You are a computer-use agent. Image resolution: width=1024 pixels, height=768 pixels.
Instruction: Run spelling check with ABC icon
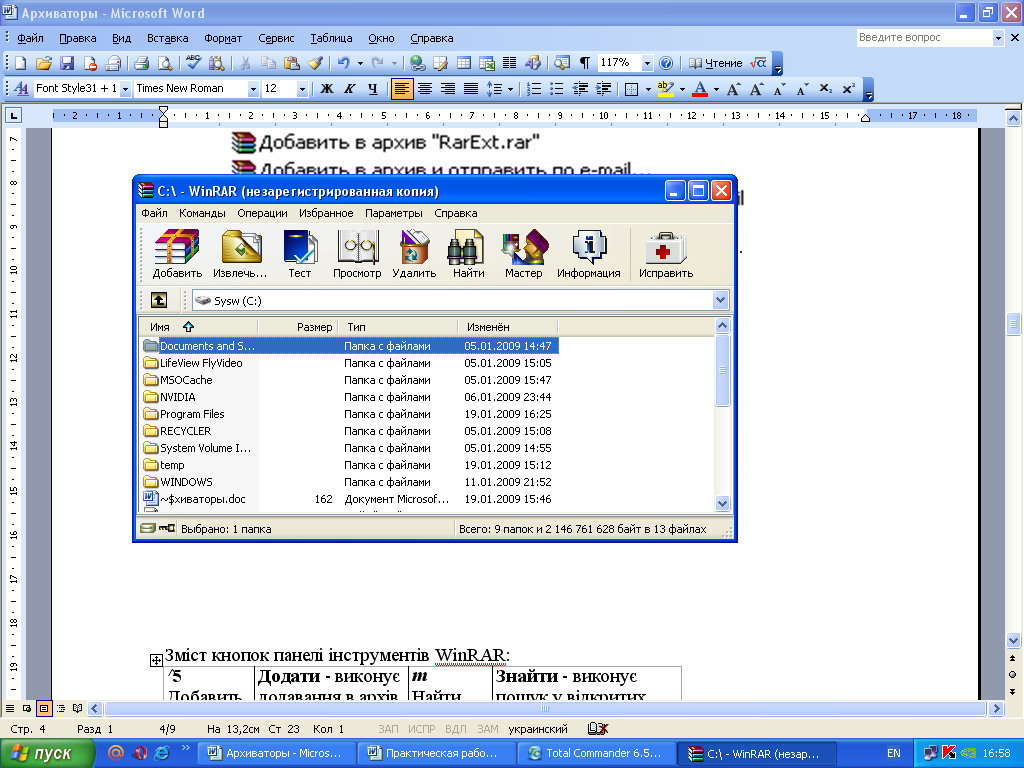(193, 63)
